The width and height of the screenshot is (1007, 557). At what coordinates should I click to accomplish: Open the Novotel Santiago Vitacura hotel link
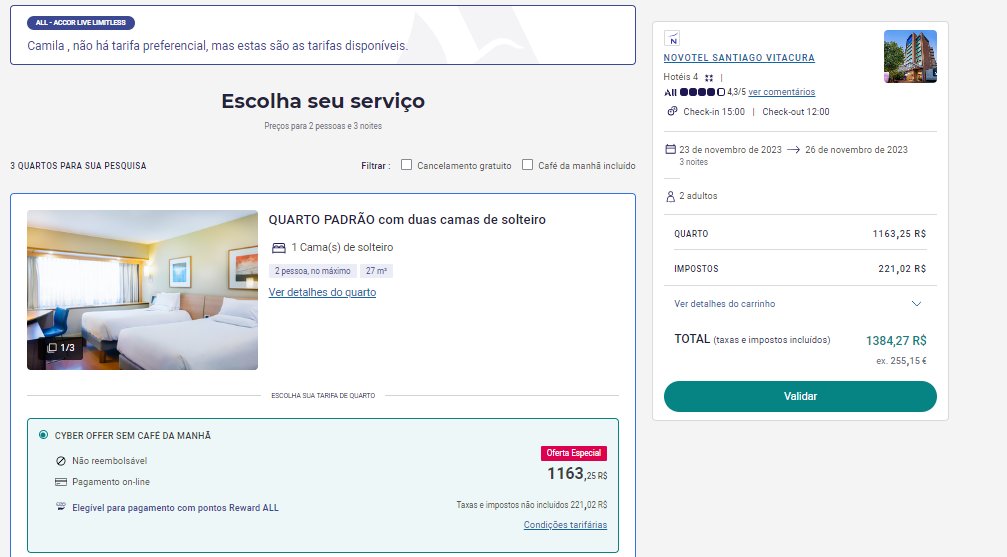[739, 58]
